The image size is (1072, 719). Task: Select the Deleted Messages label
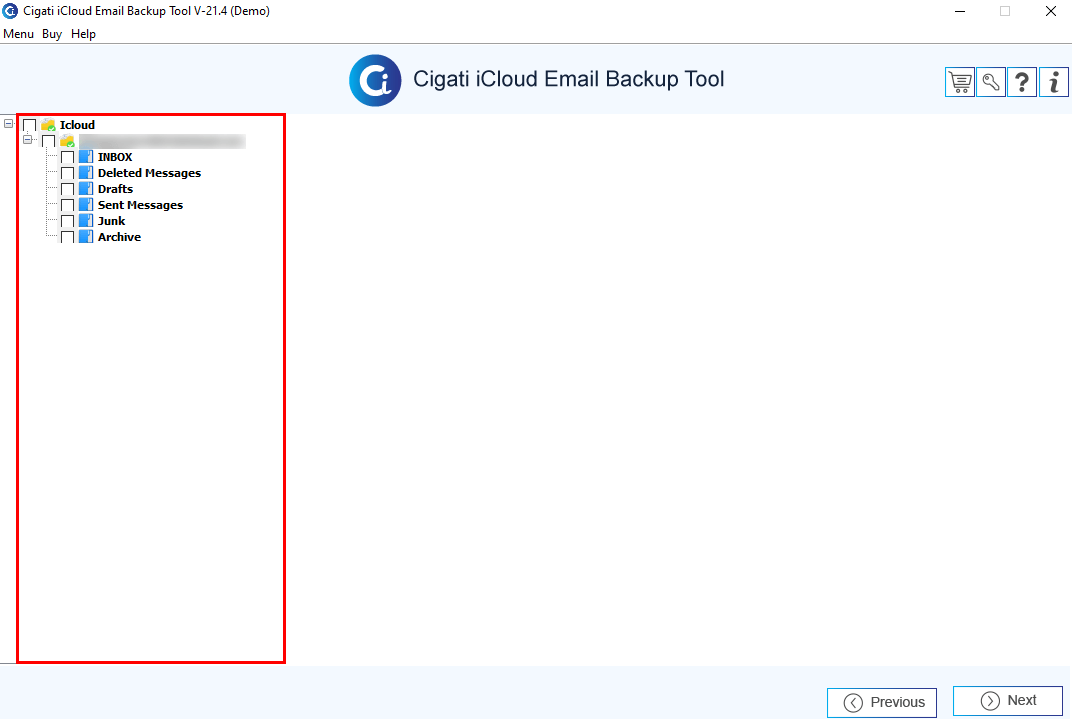click(x=149, y=173)
